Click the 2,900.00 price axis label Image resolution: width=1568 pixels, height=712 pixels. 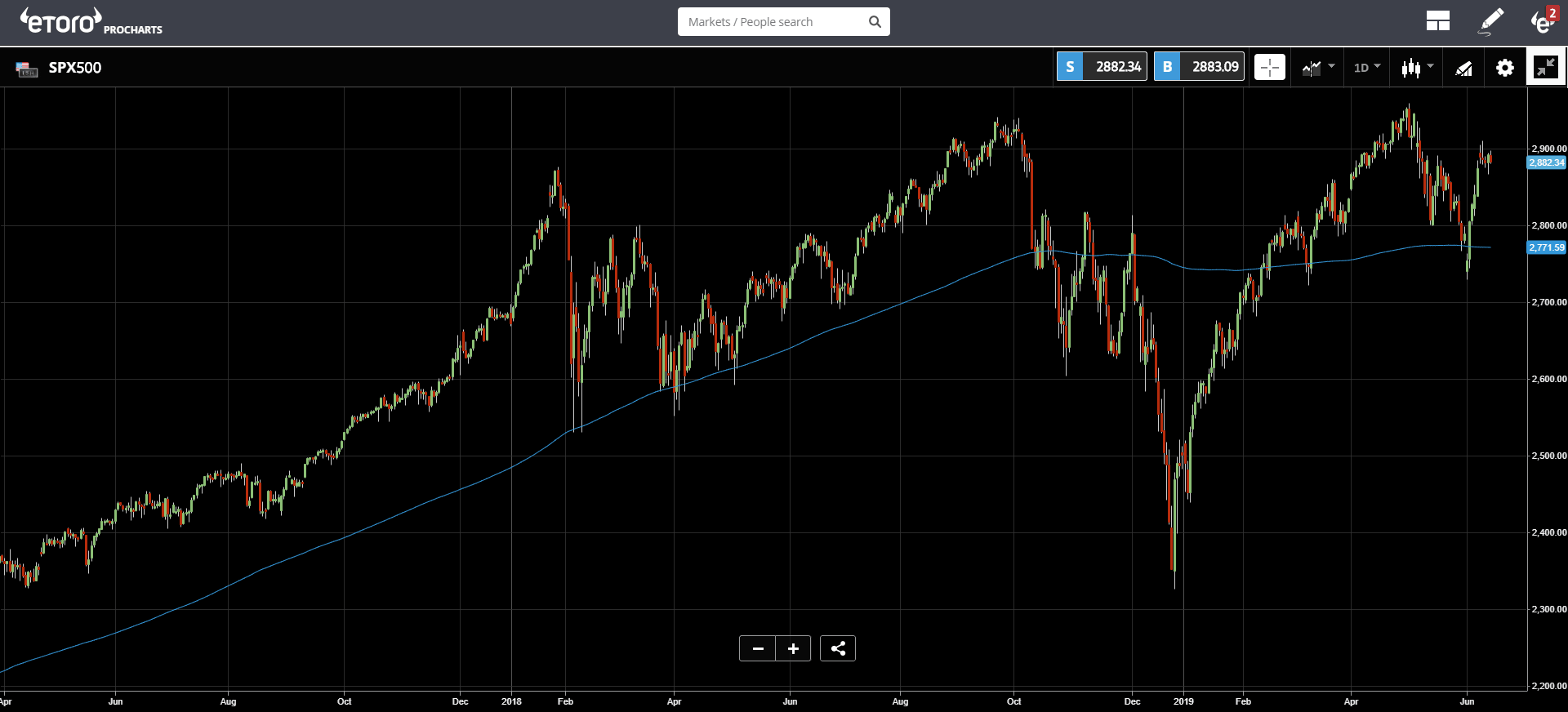click(x=1548, y=149)
